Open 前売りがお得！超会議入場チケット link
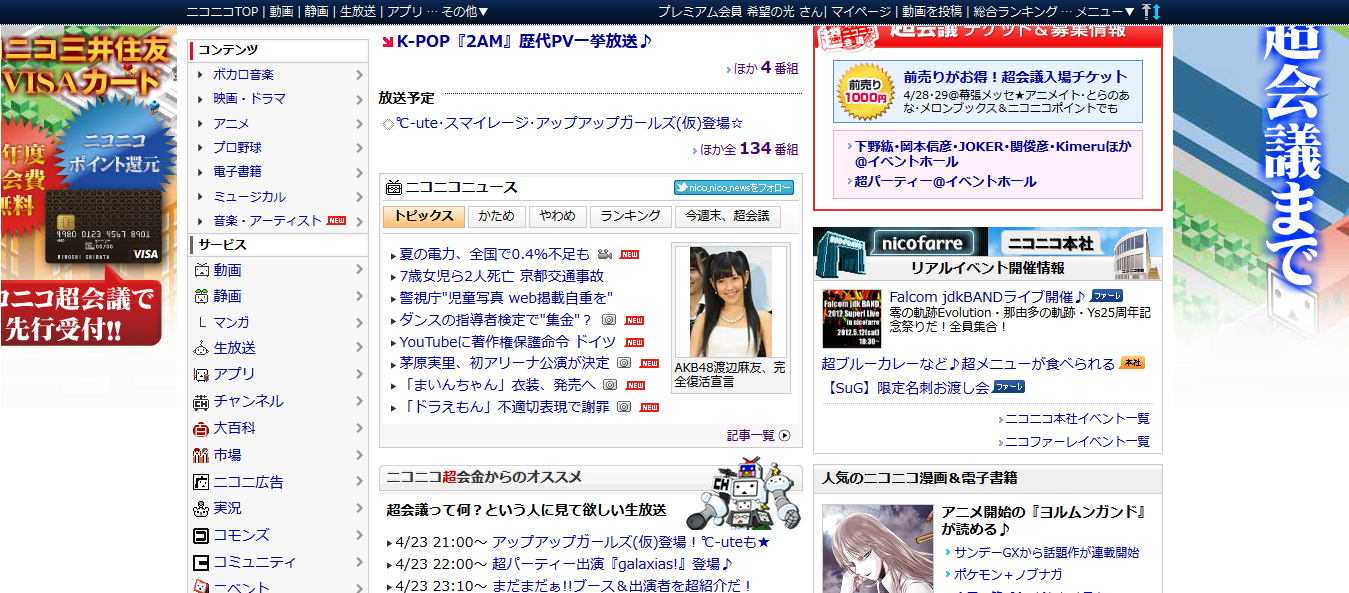This screenshot has height=593, width=1349. [1015, 76]
